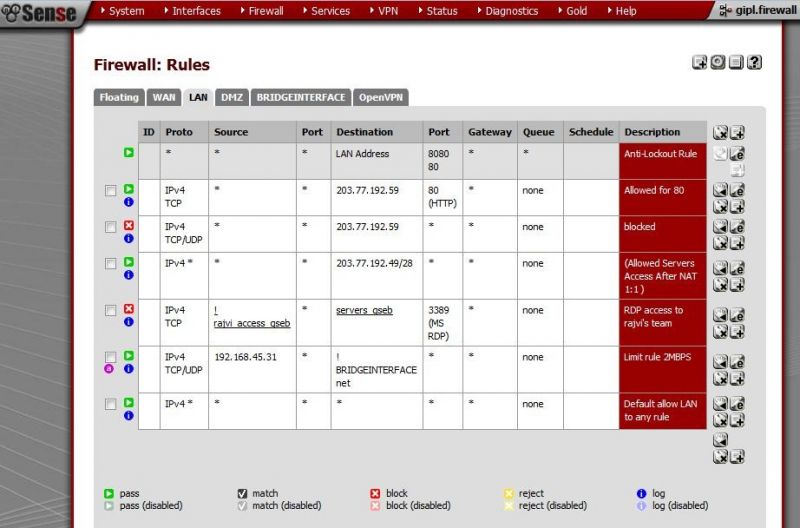Open the servers_gseb alias link
Image resolution: width=800 pixels, height=528 pixels.
(x=364, y=310)
